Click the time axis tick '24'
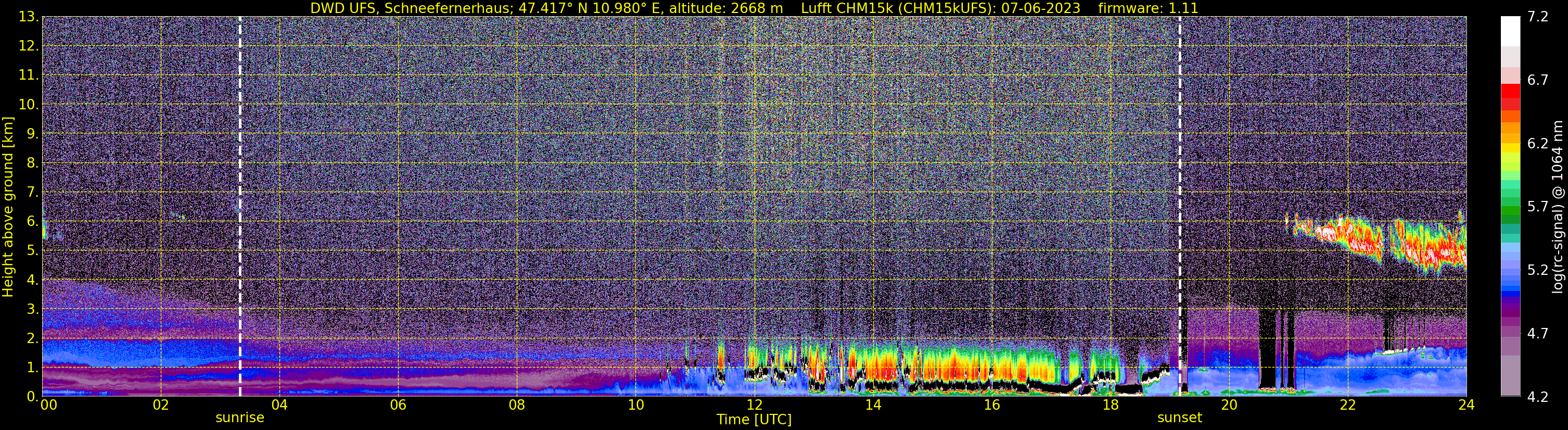Screen dimensions: 1568x430 1467,405
